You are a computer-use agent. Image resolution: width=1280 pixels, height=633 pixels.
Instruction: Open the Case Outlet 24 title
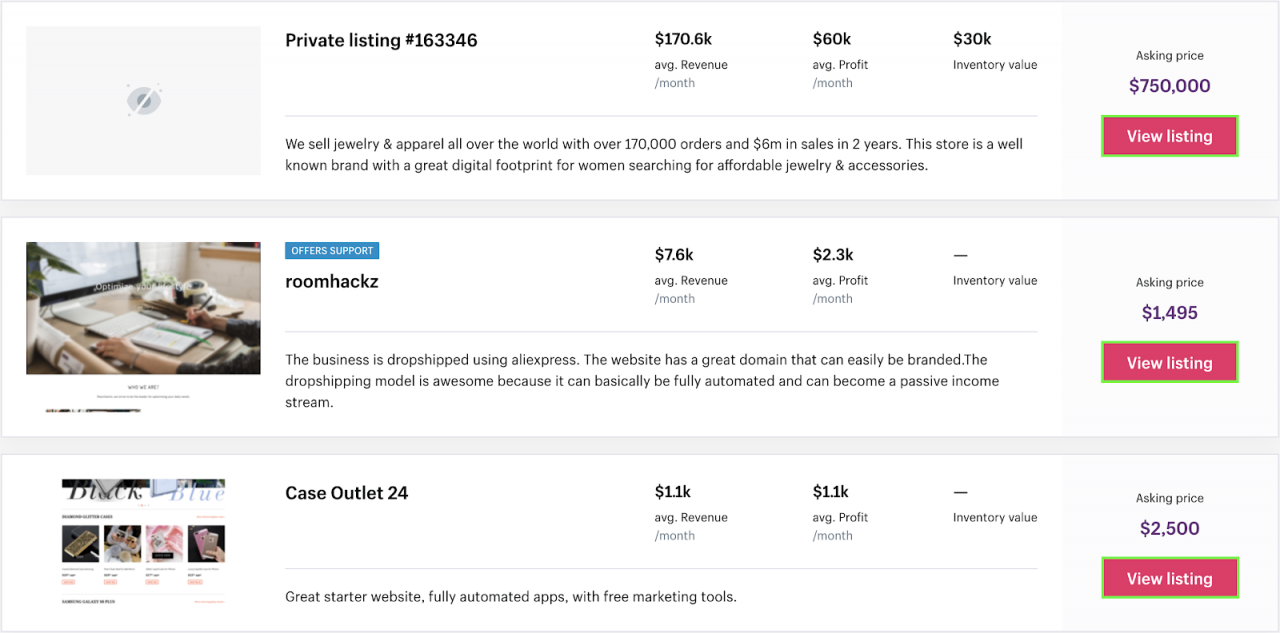pyautogui.click(x=346, y=493)
